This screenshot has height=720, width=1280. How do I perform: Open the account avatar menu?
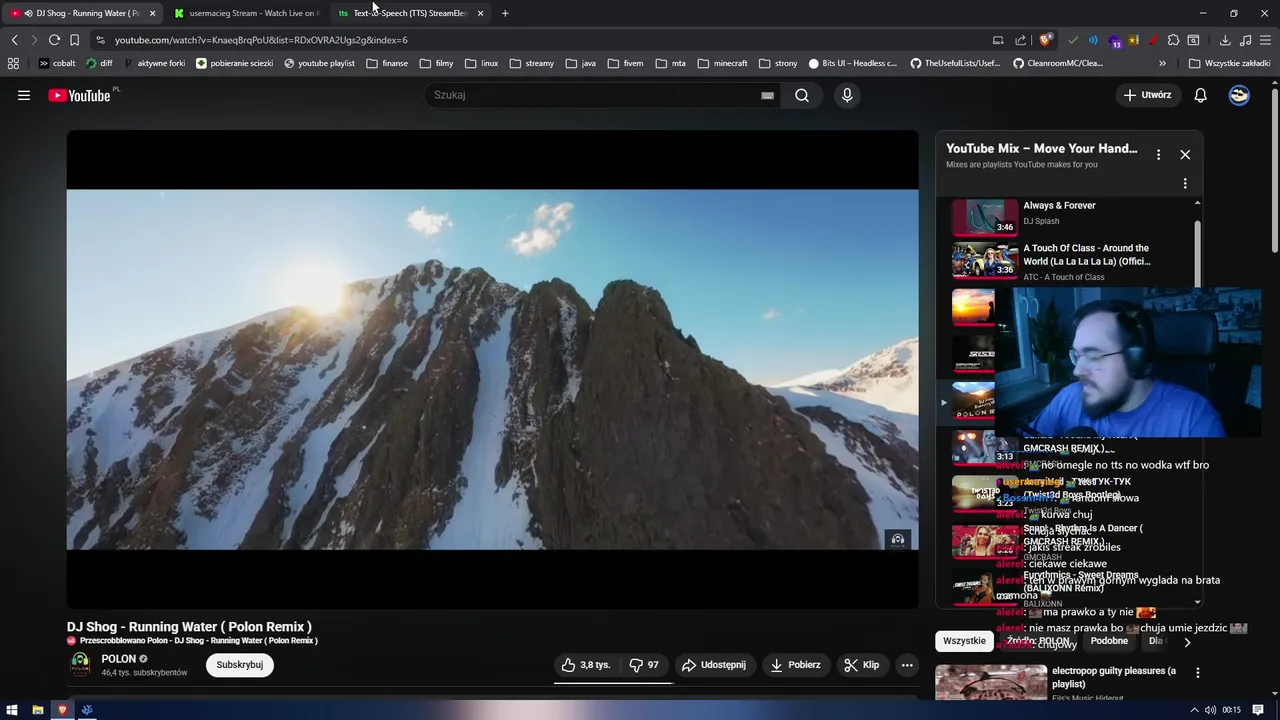[x=1239, y=95]
